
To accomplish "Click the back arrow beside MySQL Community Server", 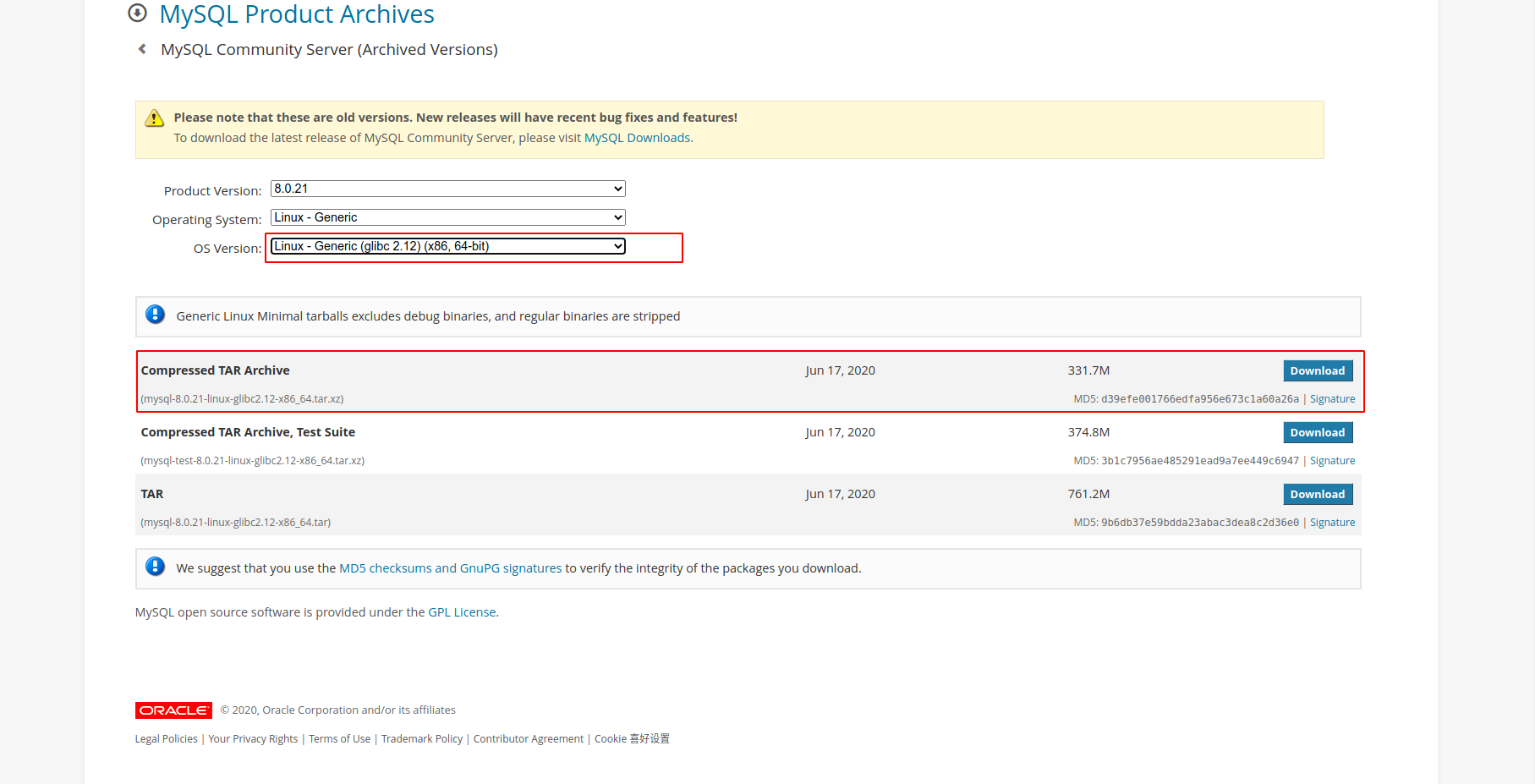I will 142,49.
